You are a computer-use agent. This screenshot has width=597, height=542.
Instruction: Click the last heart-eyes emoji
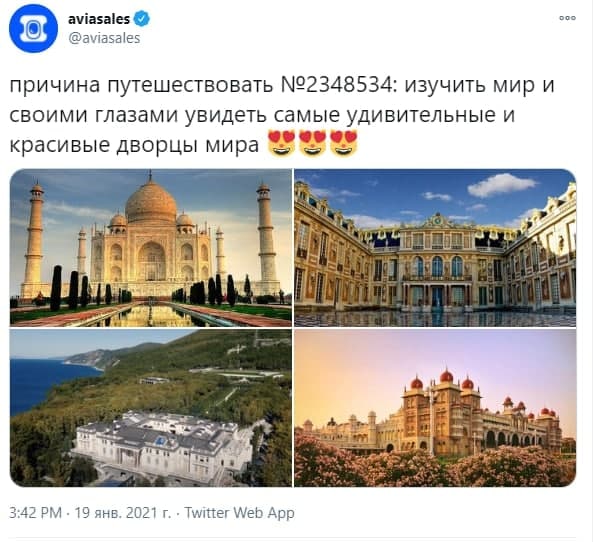coord(343,143)
